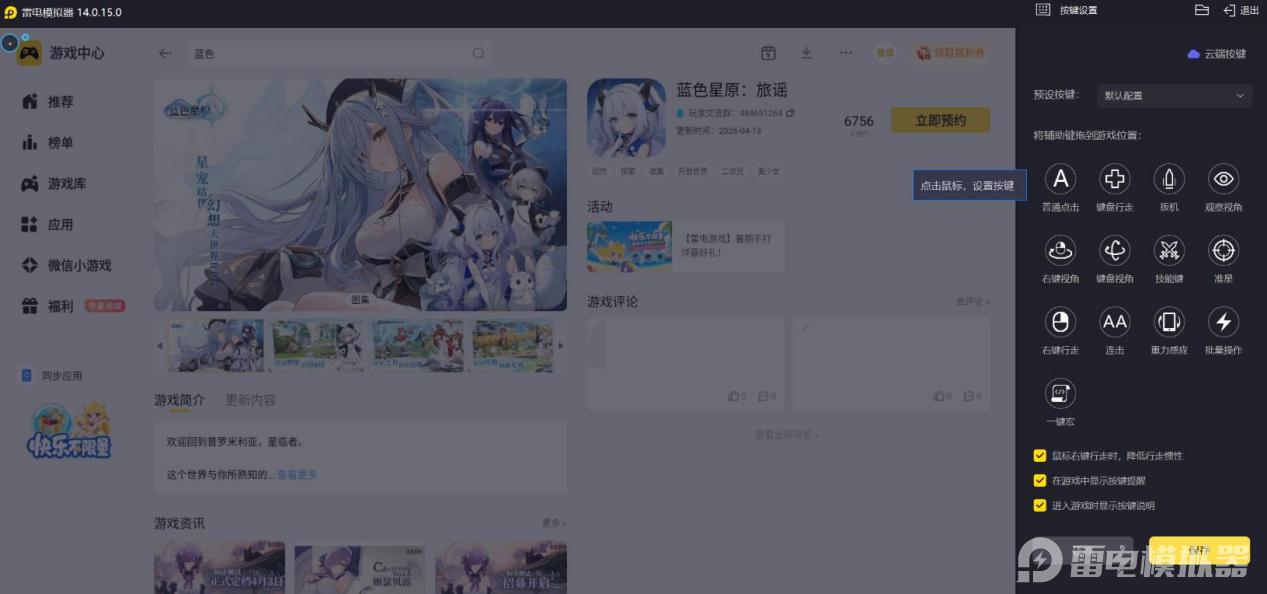Open the calendar reservation icon

click(x=768, y=53)
